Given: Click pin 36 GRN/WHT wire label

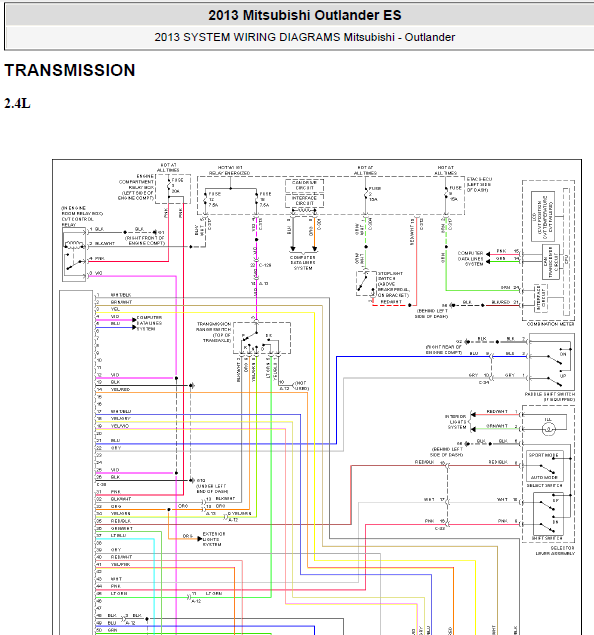Looking at the screenshot, I should 121,528.
